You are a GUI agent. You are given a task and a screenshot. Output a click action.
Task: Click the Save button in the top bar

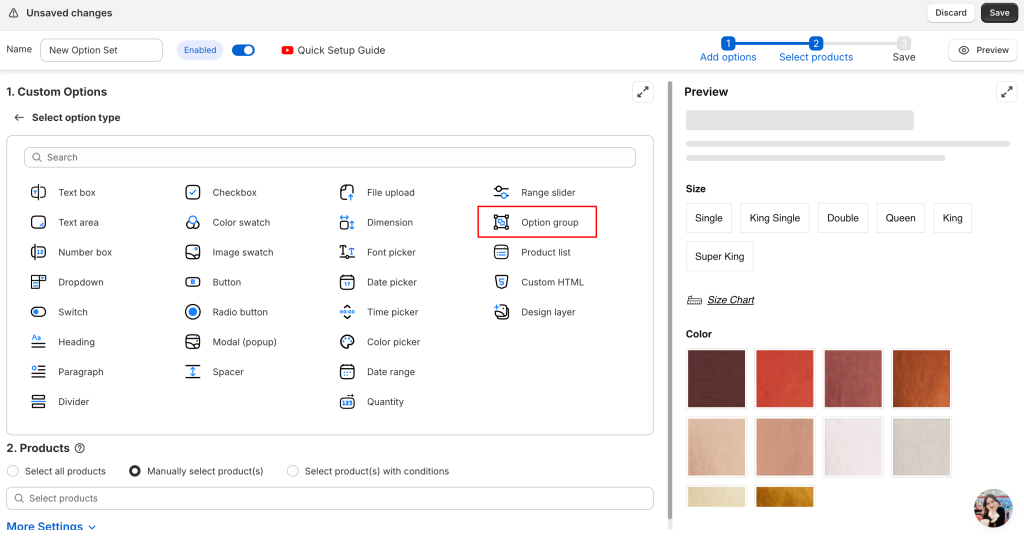pos(999,13)
